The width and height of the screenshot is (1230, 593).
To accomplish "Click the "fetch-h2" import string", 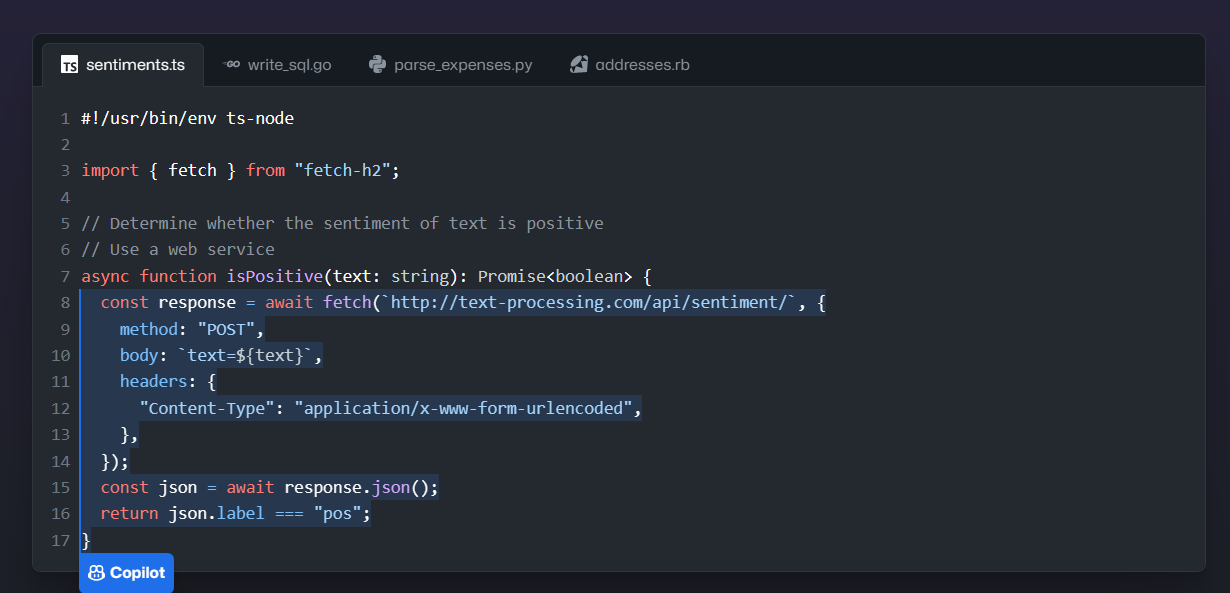I will tap(342, 171).
